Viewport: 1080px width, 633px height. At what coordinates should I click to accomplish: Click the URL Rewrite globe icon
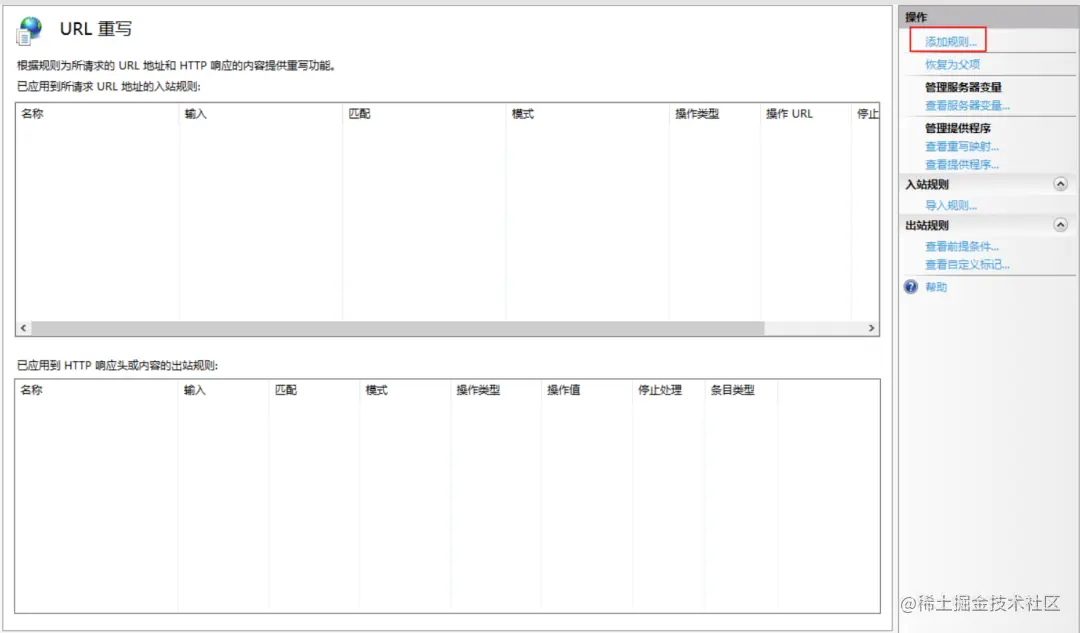pos(30,30)
